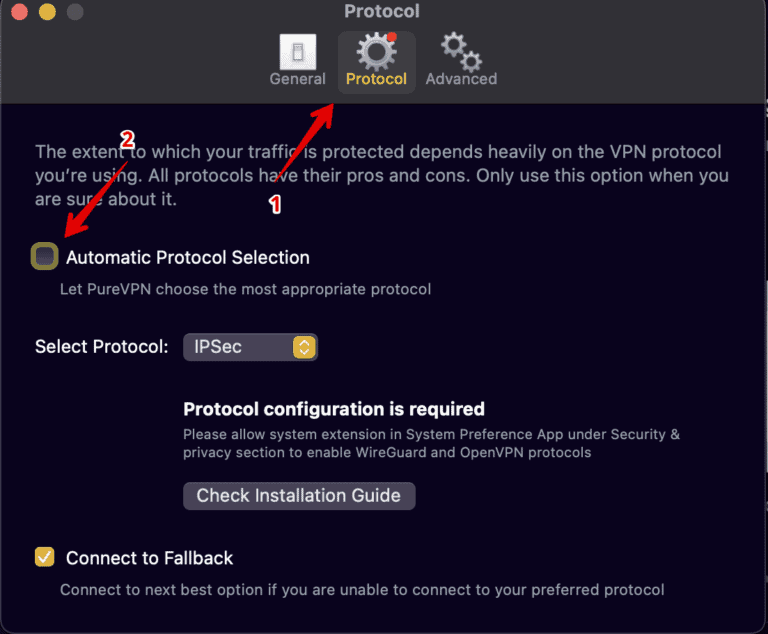Click the Protocol window title text
This screenshot has width=768, height=634.
[382, 12]
